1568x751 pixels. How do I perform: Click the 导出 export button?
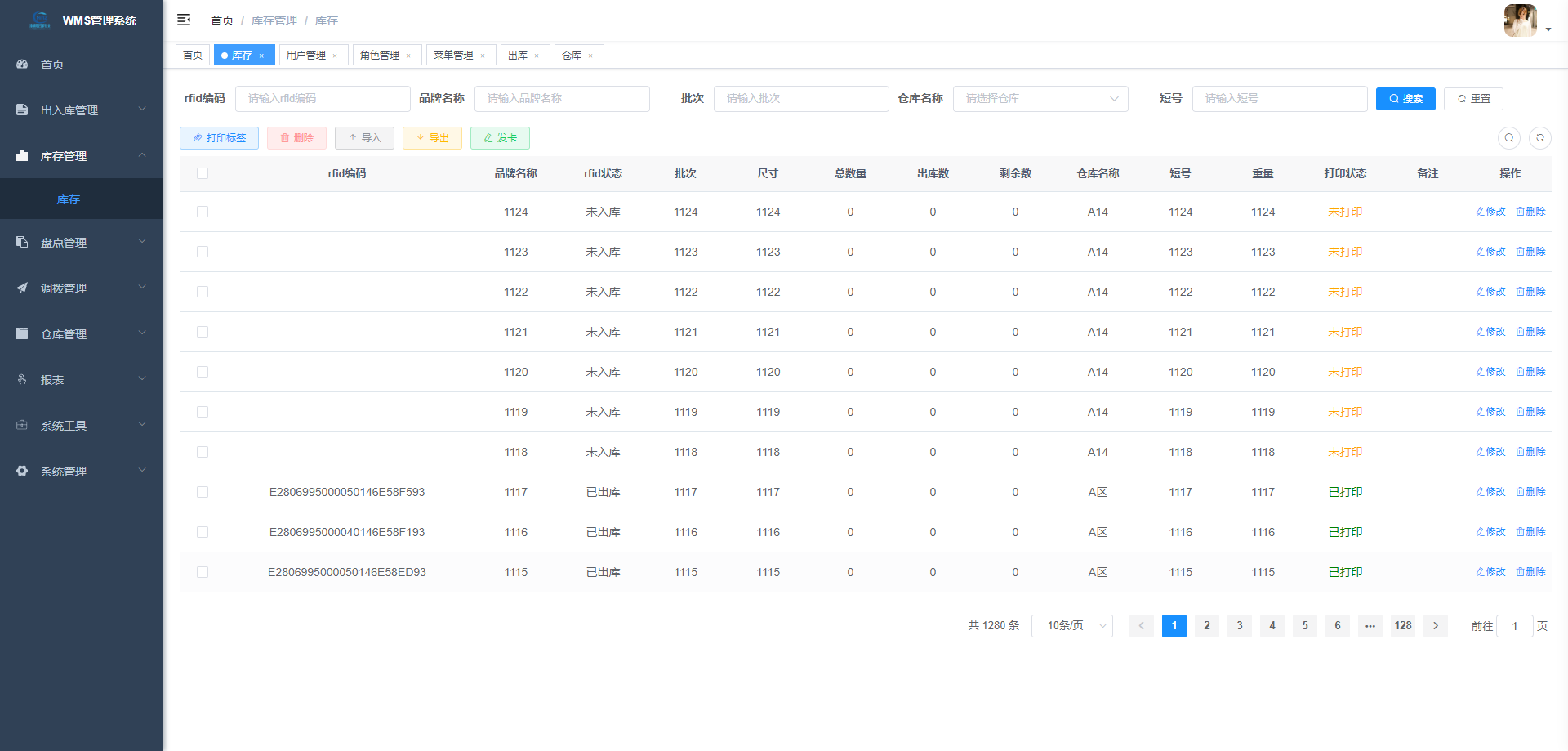click(x=432, y=138)
